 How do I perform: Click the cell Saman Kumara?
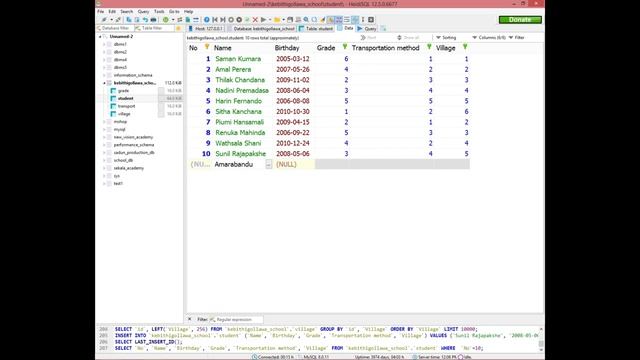click(x=238, y=59)
